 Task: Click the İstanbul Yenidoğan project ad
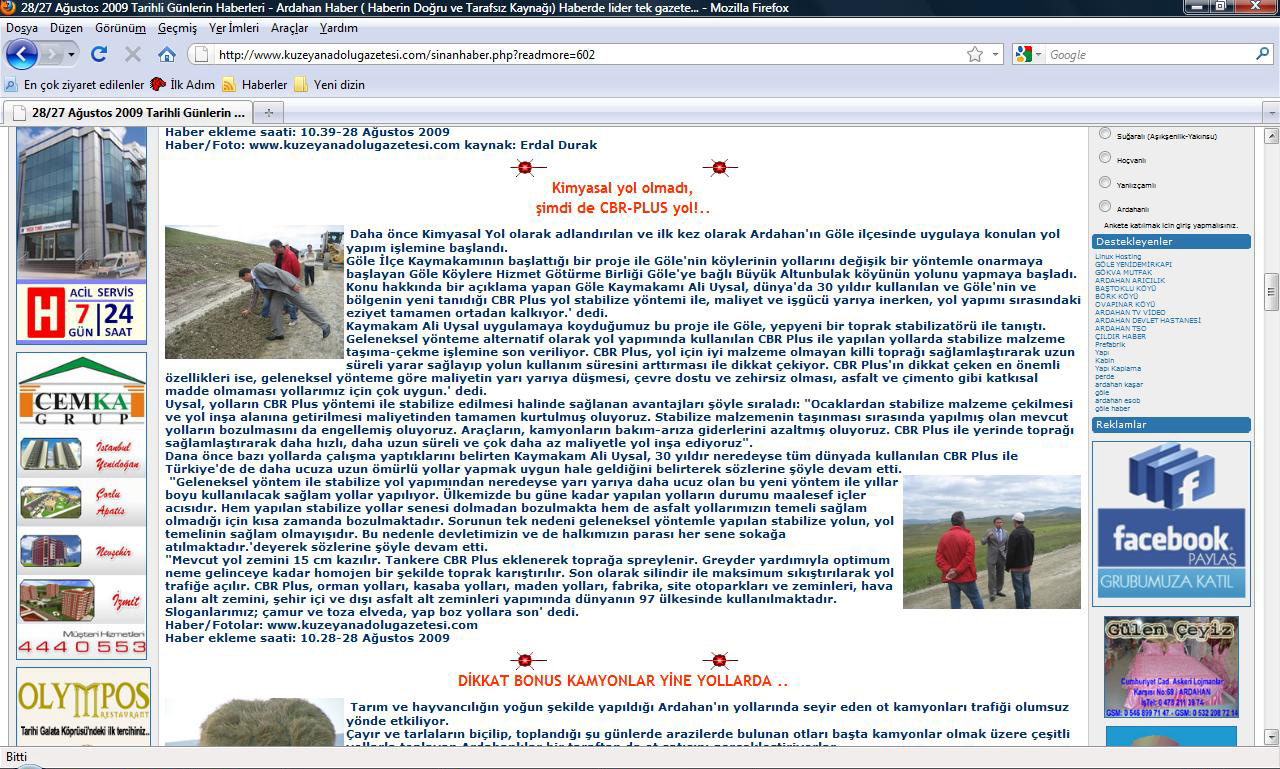point(82,457)
